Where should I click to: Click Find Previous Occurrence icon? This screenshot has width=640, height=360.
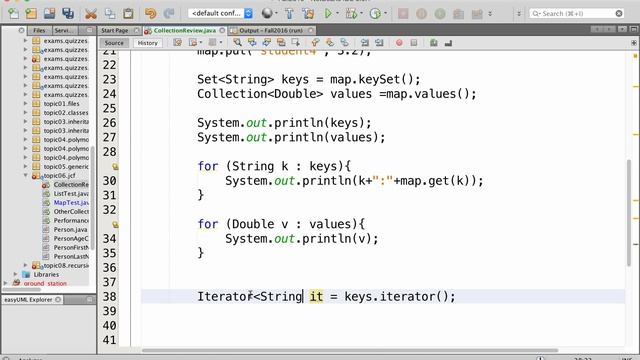[x=252, y=42]
